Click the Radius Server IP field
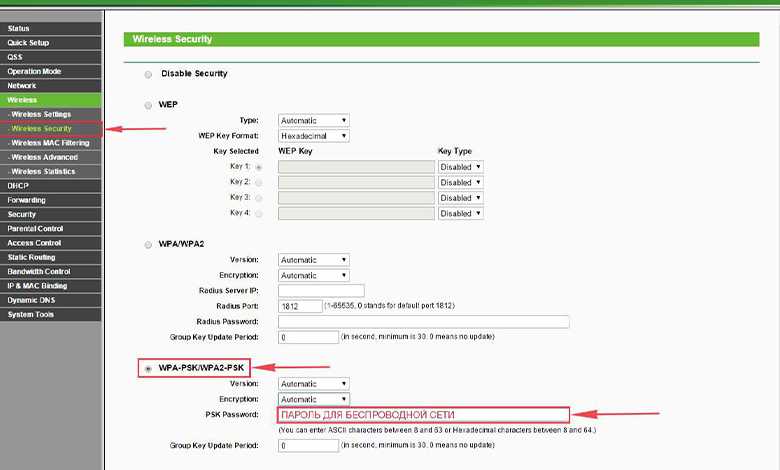 coord(321,291)
